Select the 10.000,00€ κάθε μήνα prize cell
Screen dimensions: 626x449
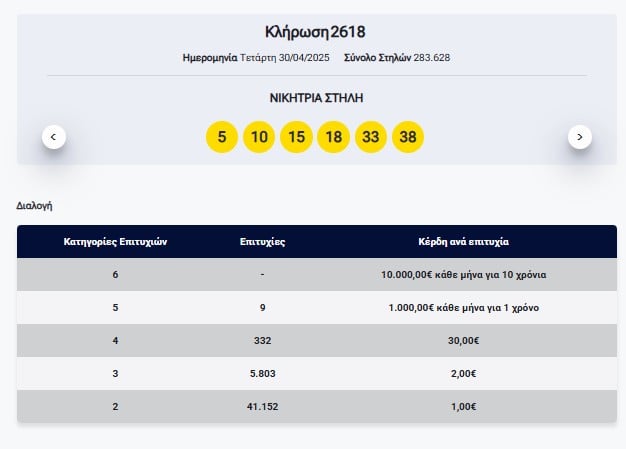pyautogui.click(x=464, y=275)
